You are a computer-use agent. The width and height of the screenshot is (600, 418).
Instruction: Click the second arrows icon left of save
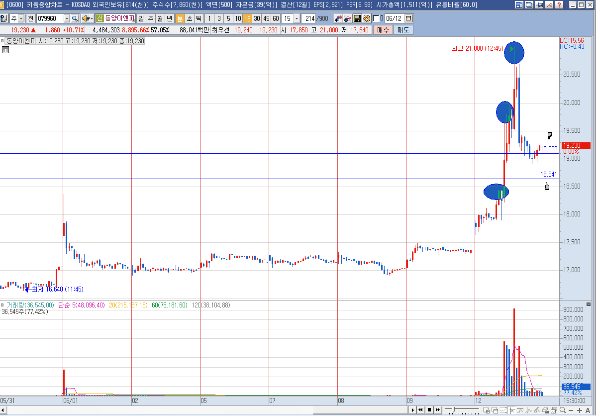point(347,18)
